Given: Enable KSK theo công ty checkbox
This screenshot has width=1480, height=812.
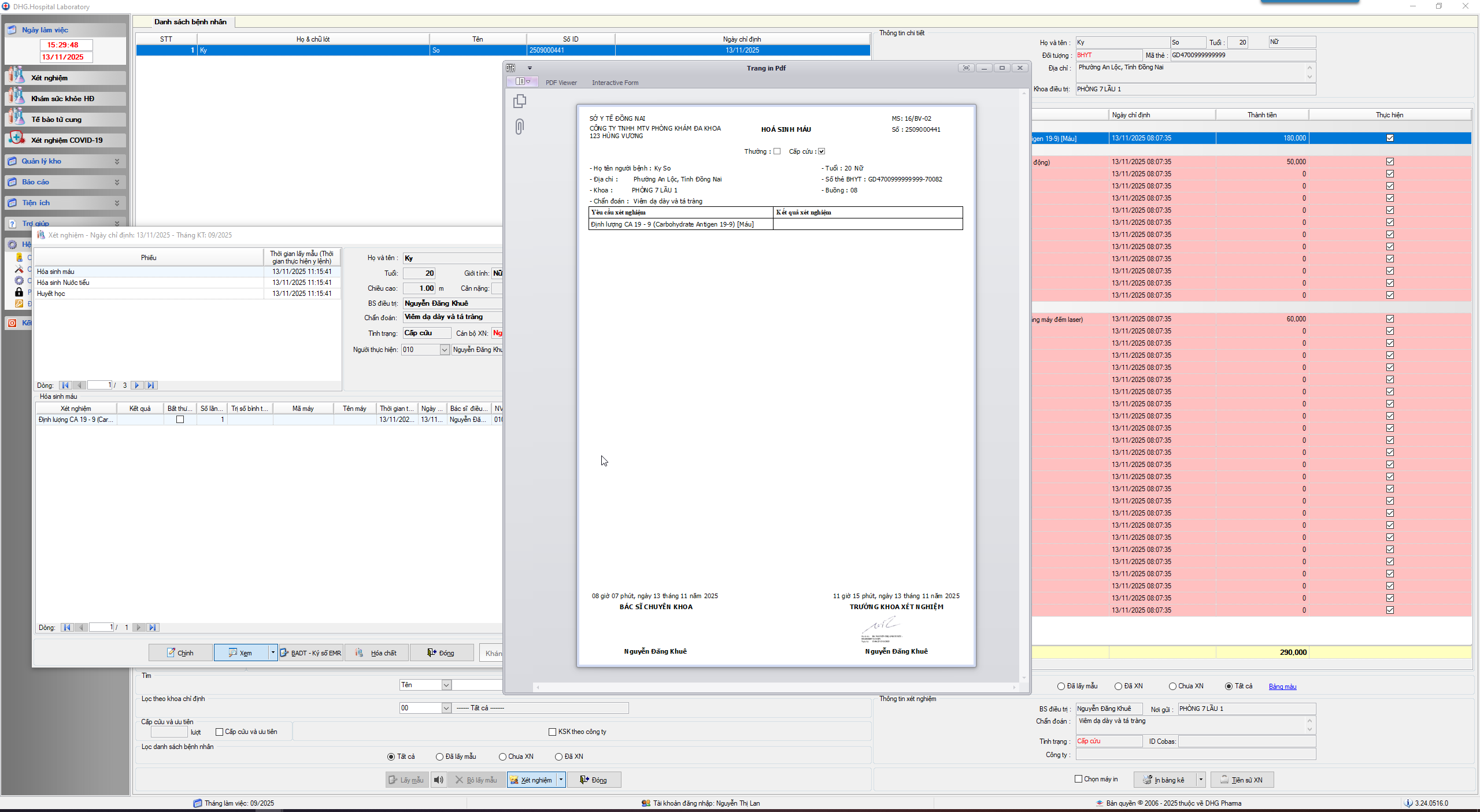Looking at the screenshot, I should tap(552, 732).
